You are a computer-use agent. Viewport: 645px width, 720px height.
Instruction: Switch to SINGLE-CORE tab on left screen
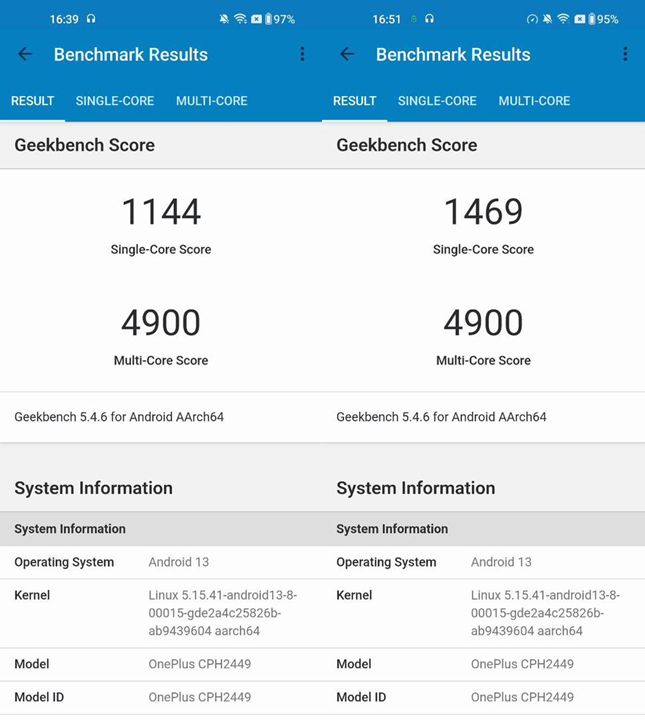pos(115,101)
